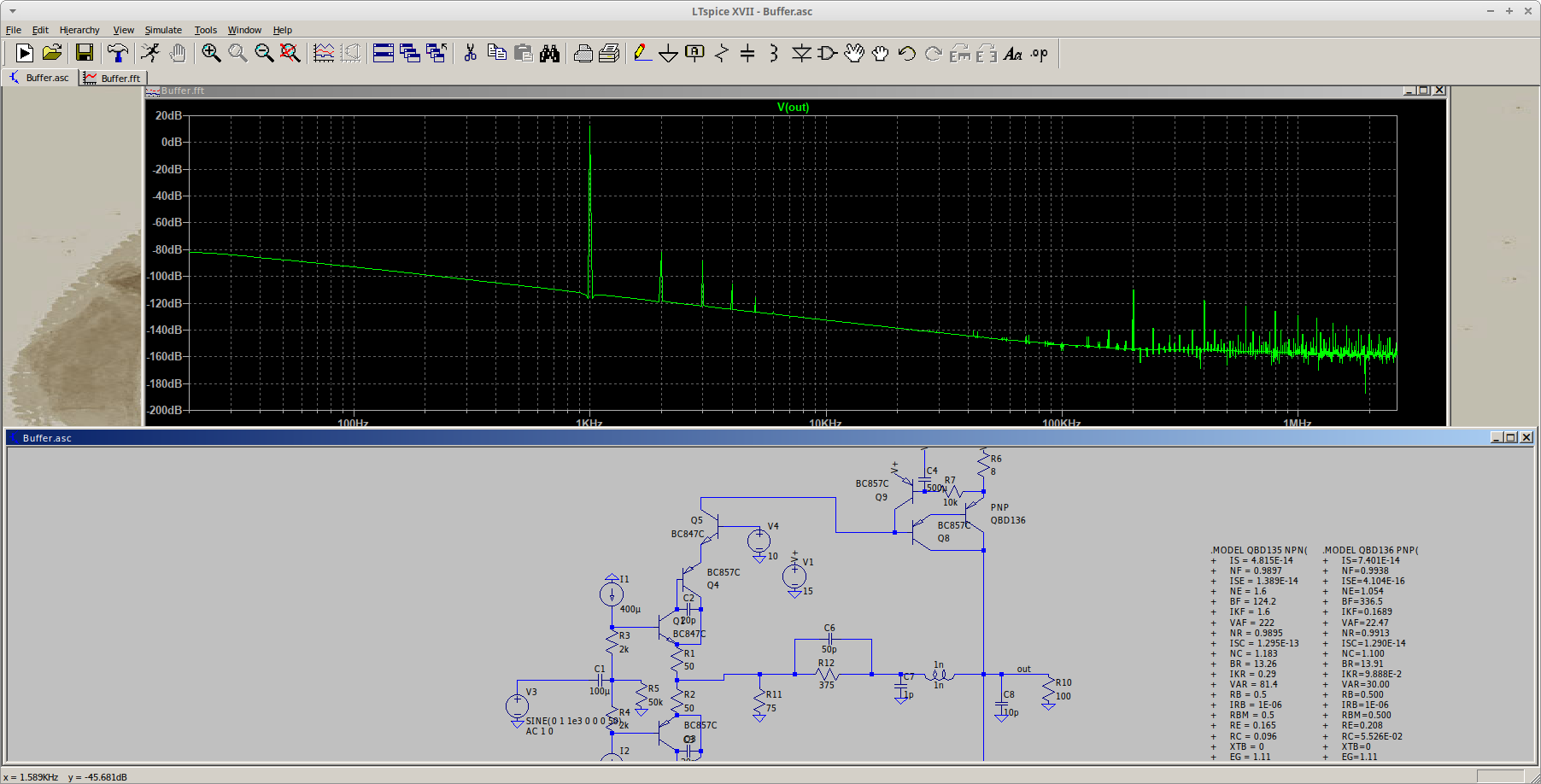The width and height of the screenshot is (1541, 784).
Task: Minimize the Buffer.fft plot window
Action: [x=1409, y=91]
